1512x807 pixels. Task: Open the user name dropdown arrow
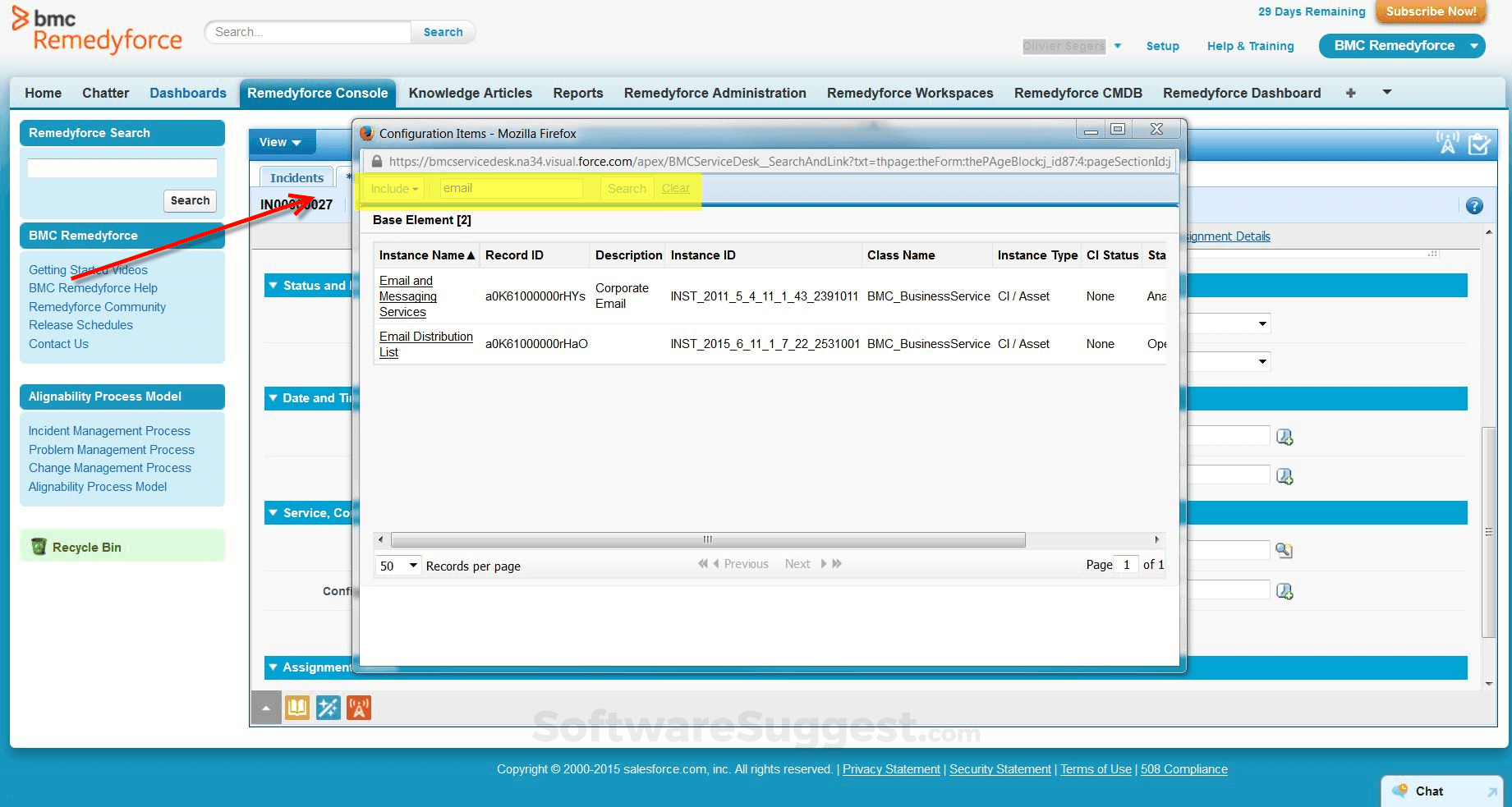pos(1118,46)
